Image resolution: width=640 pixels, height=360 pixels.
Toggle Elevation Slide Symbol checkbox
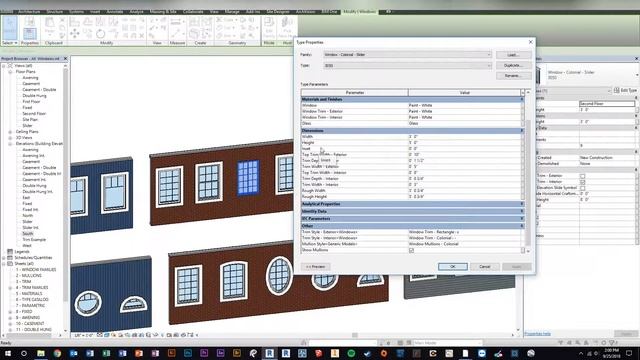(582, 188)
